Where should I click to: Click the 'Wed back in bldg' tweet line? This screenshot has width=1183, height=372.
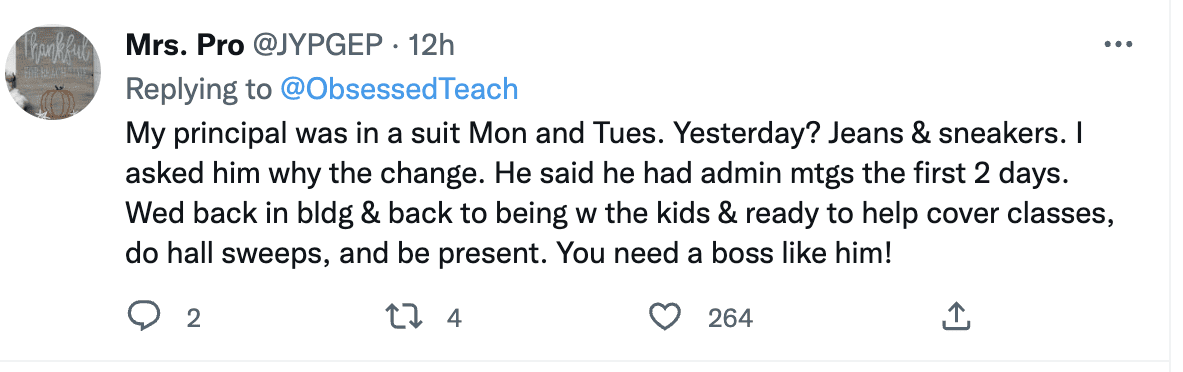click(x=620, y=214)
